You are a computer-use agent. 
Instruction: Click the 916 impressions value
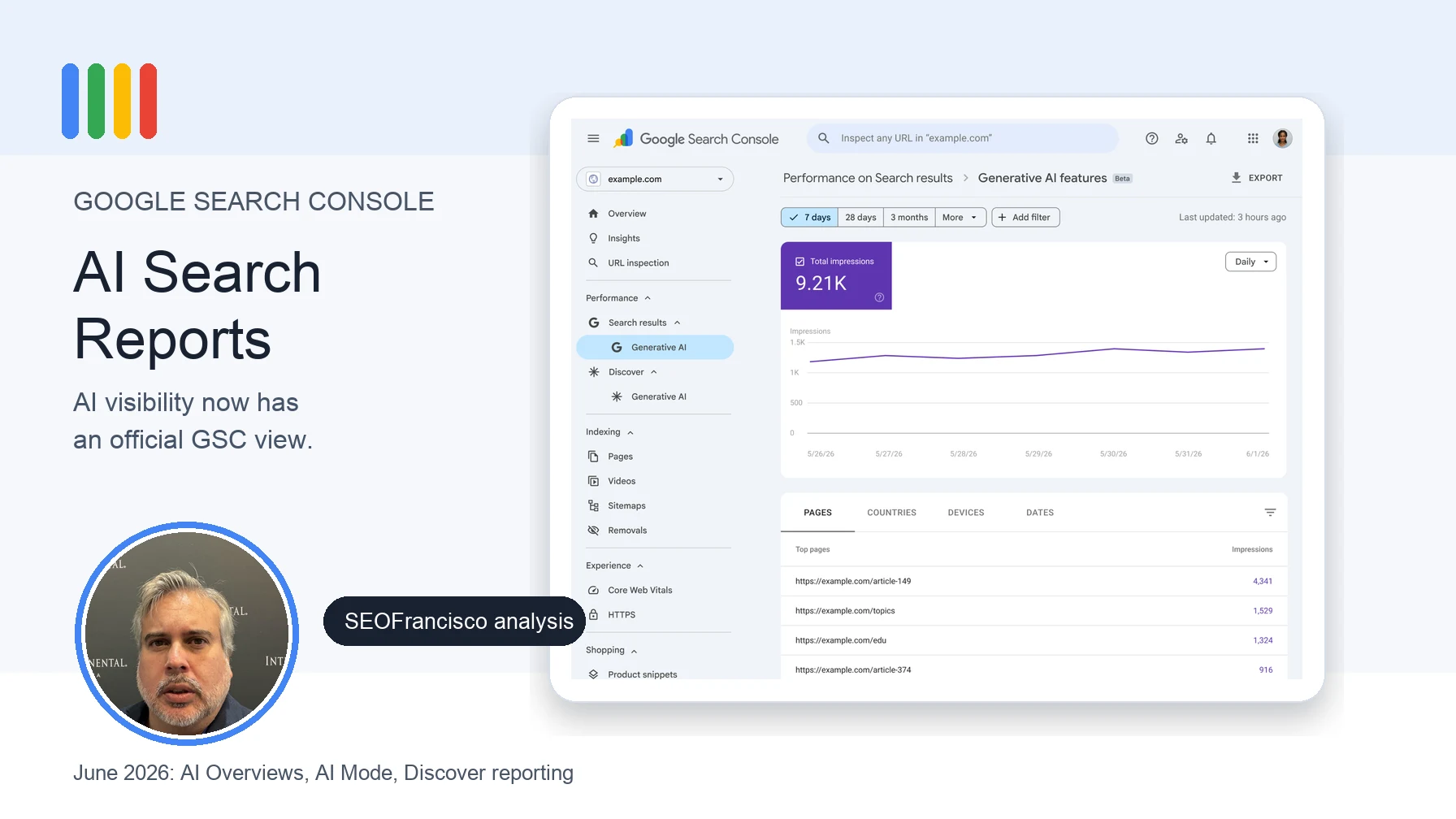1266,670
